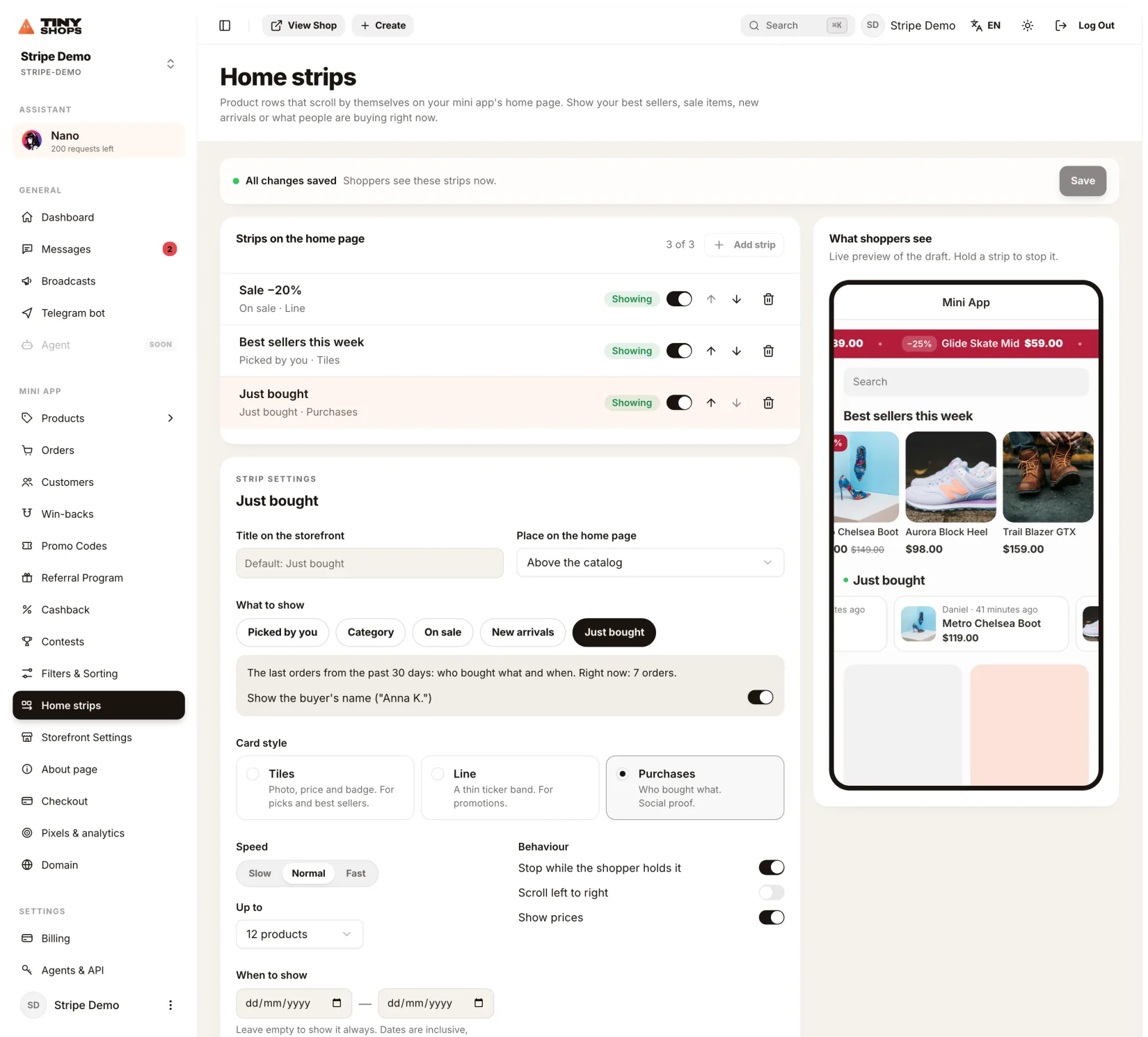The image size is (1148, 1037).
Task: Turn off Show prices
Action: (772, 917)
